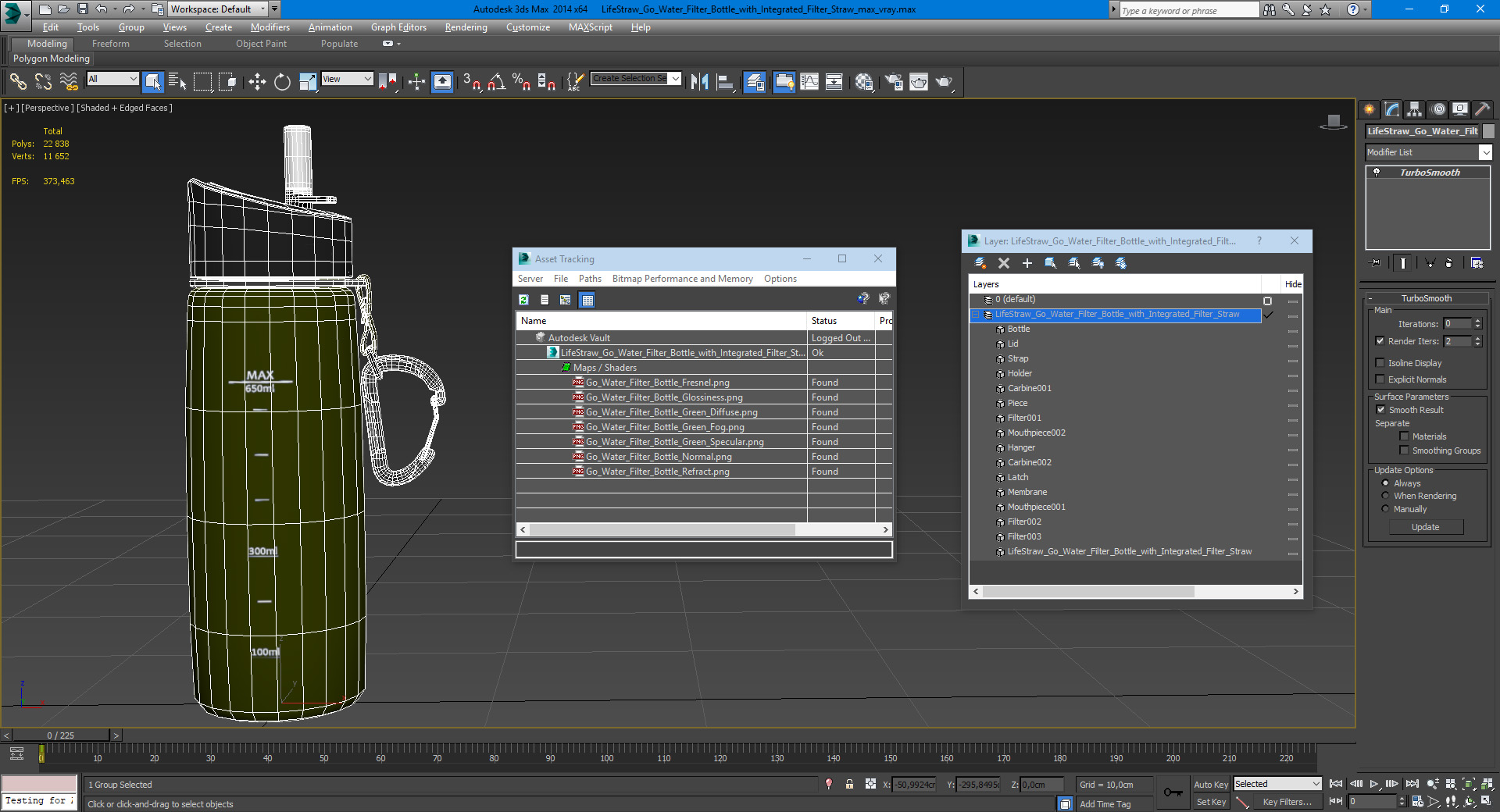1500x812 pixels.
Task: Open Utilities hammer tab in command panel
Action: (x=1483, y=109)
